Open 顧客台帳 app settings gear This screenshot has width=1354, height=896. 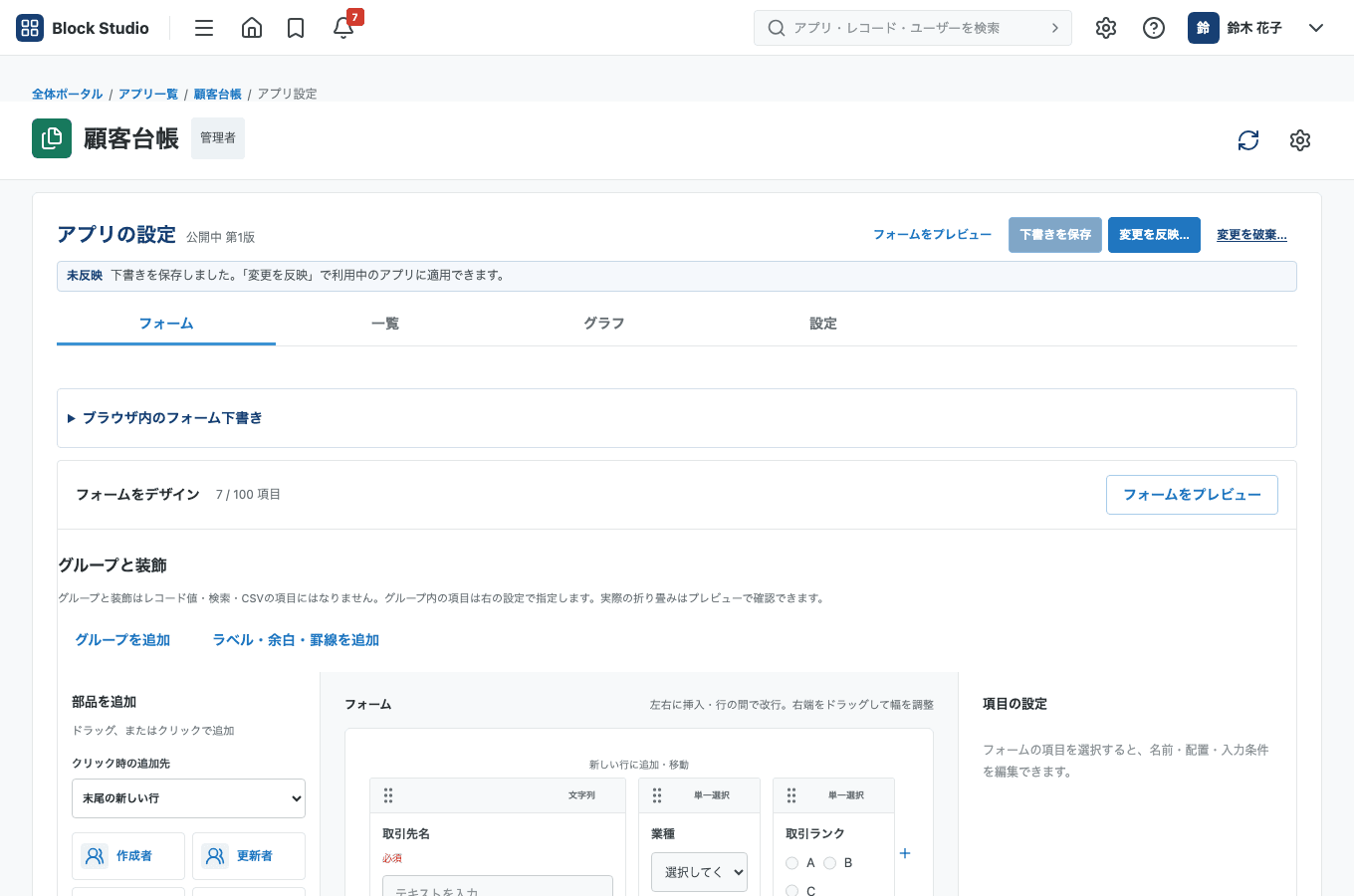(1300, 140)
